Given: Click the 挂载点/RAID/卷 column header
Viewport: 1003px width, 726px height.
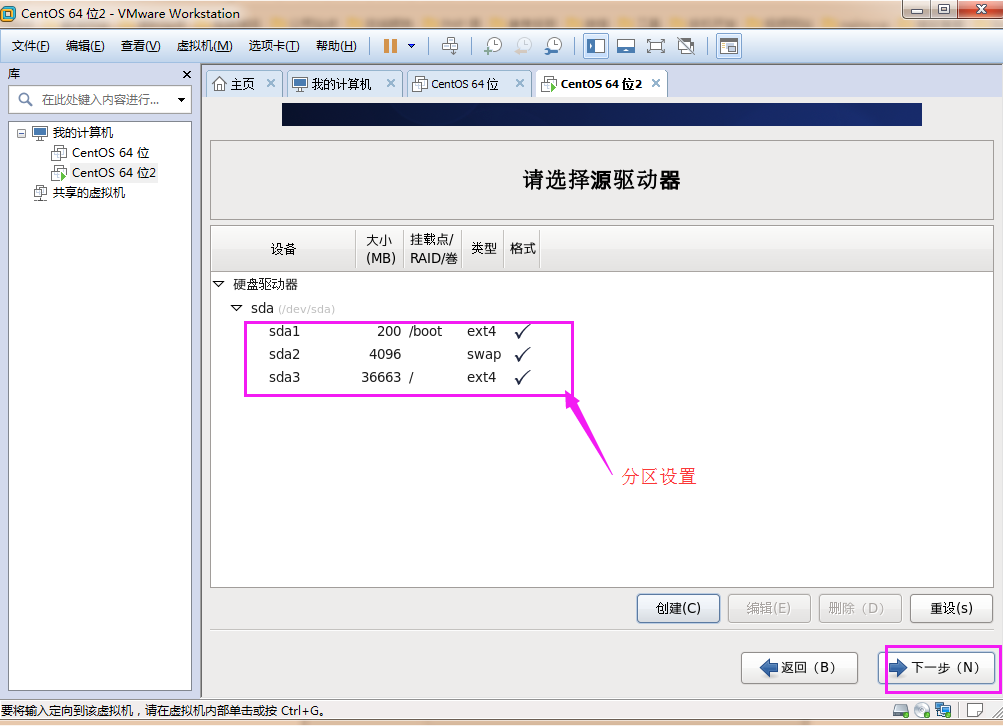Looking at the screenshot, I should click(x=433, y=249).
